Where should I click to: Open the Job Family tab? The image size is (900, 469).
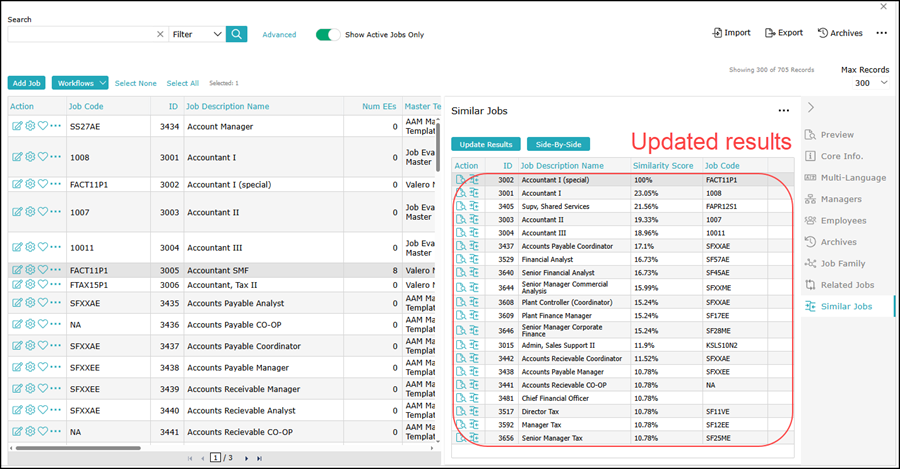point(843,264)
